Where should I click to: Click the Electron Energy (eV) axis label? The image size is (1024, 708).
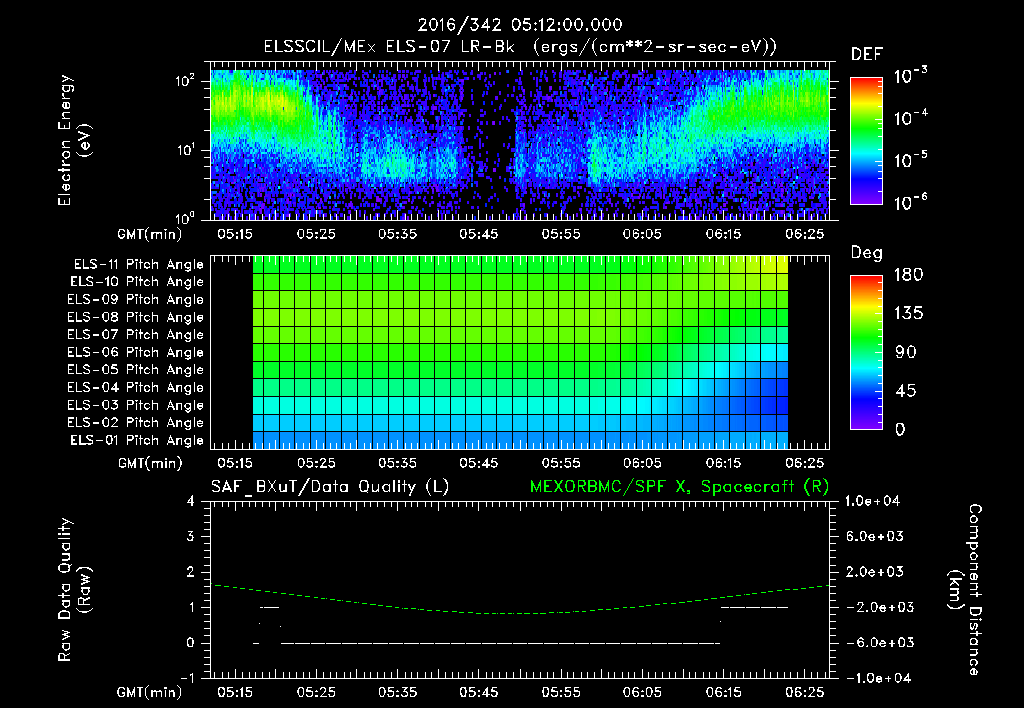74,140
